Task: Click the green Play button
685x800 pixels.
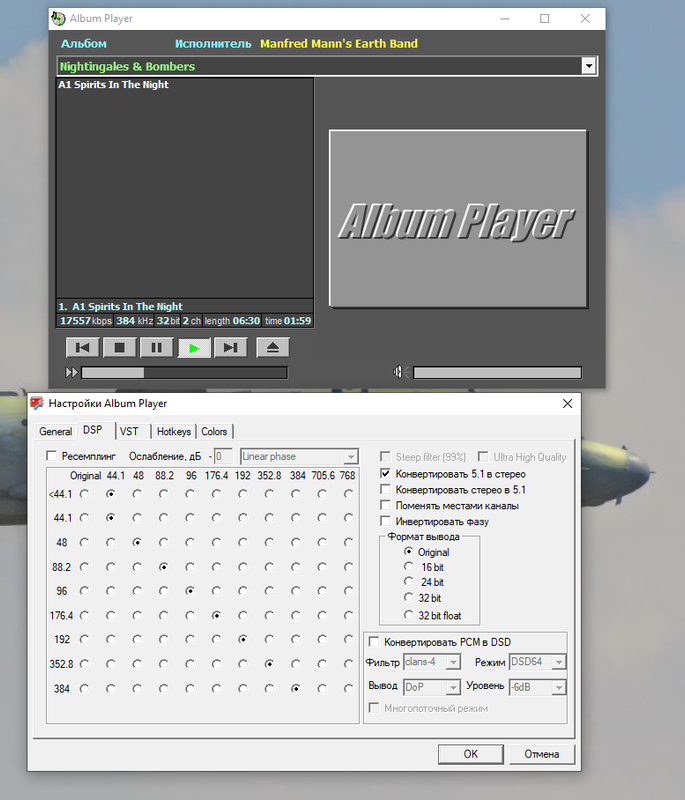Action: coord(194,347)
